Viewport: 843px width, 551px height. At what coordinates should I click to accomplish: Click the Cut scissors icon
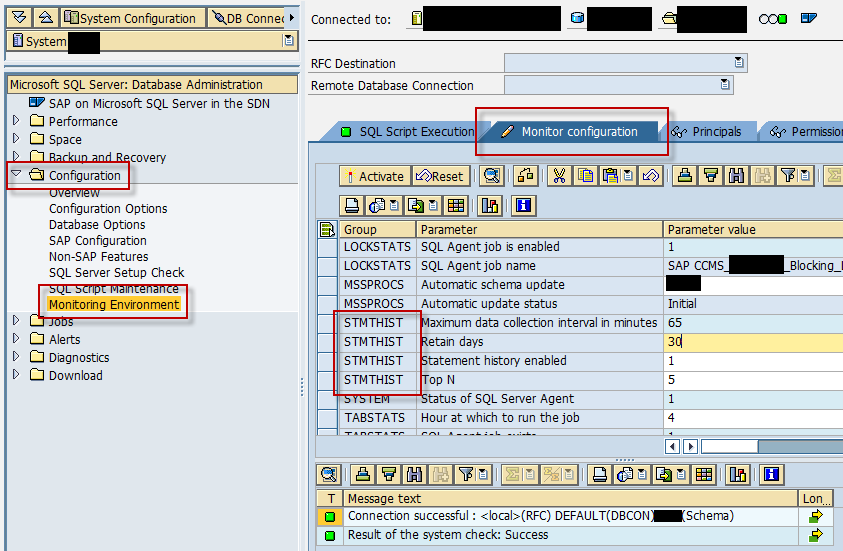click(x=559, y=176)
